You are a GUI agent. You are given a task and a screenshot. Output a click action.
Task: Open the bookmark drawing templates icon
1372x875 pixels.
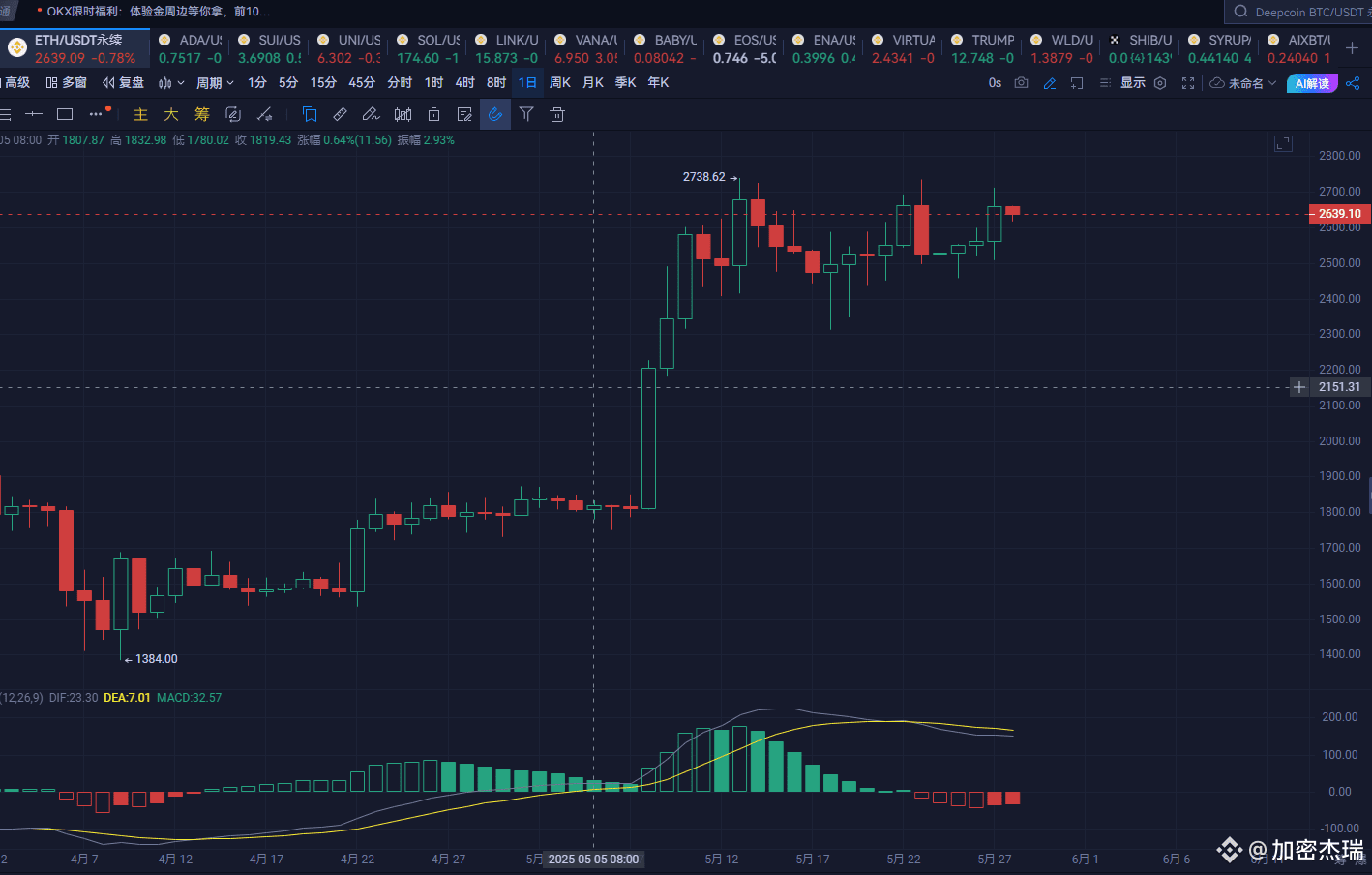click(310, 114)
